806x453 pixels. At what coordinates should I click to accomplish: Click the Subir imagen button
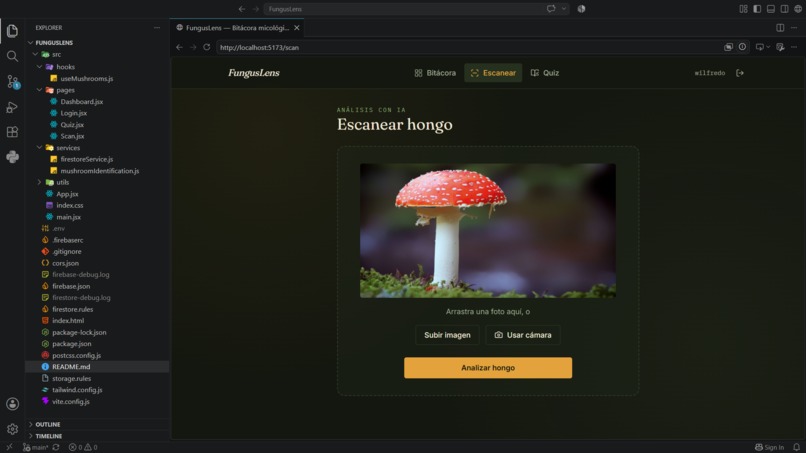447,335
